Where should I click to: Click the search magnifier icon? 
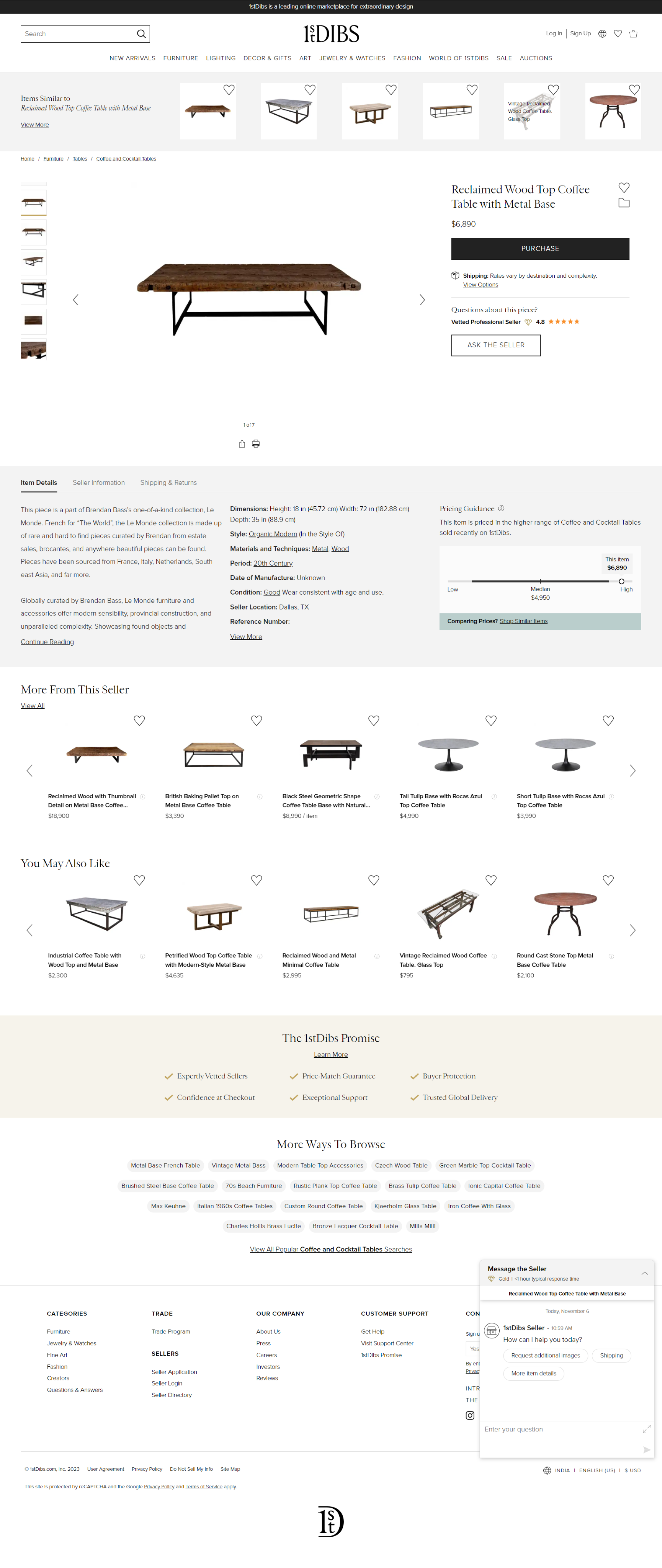[141, 34]
